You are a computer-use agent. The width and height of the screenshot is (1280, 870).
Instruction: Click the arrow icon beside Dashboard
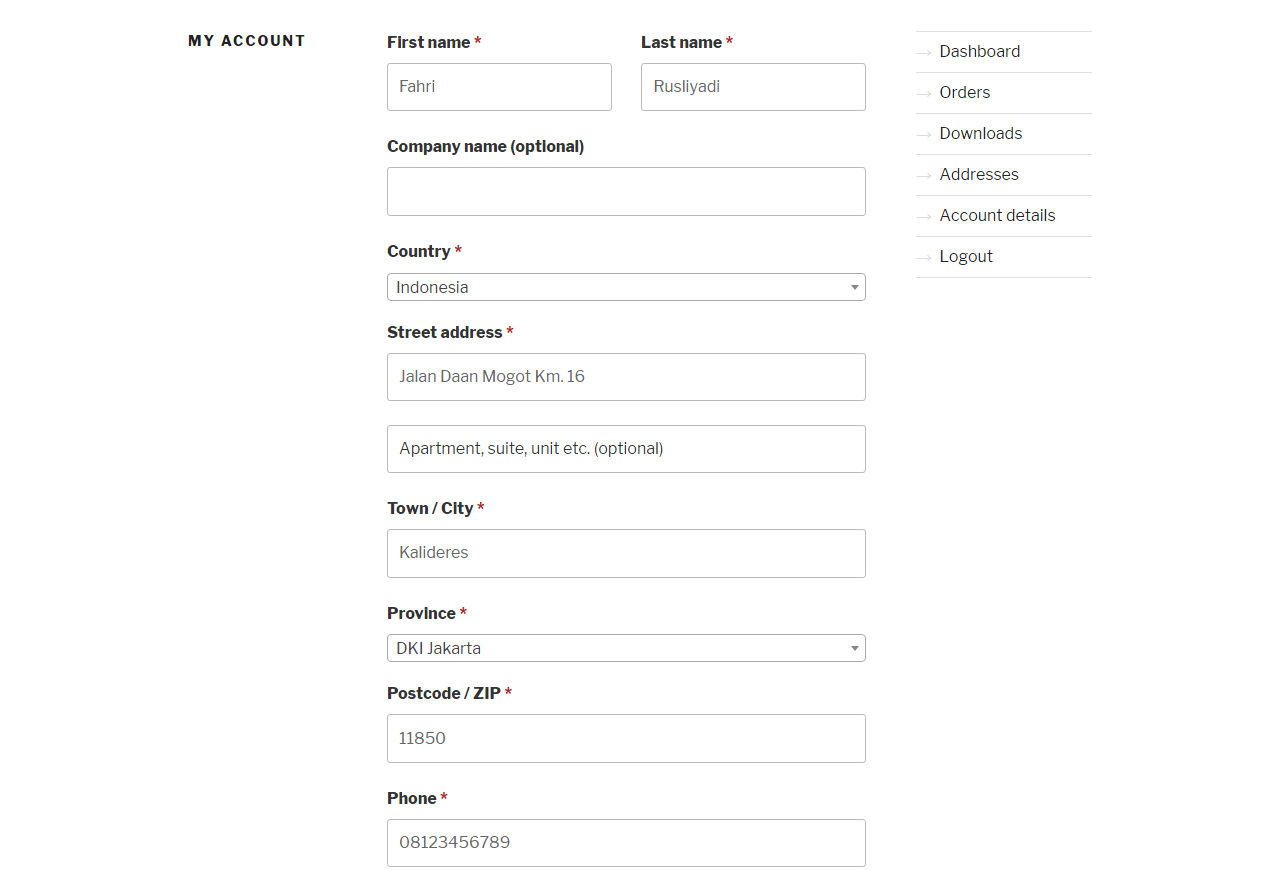pos(924,53)
